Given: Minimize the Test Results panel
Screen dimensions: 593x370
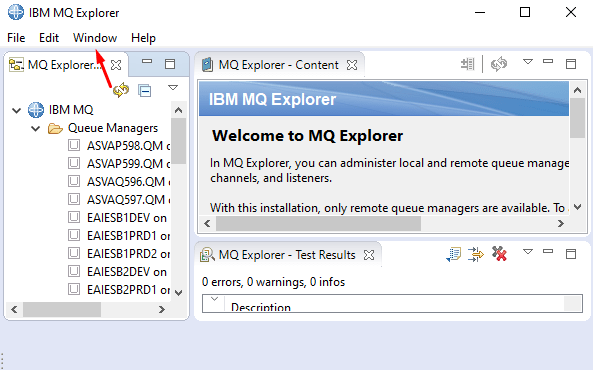Looking at the screenshot, I should click(548, 251).
